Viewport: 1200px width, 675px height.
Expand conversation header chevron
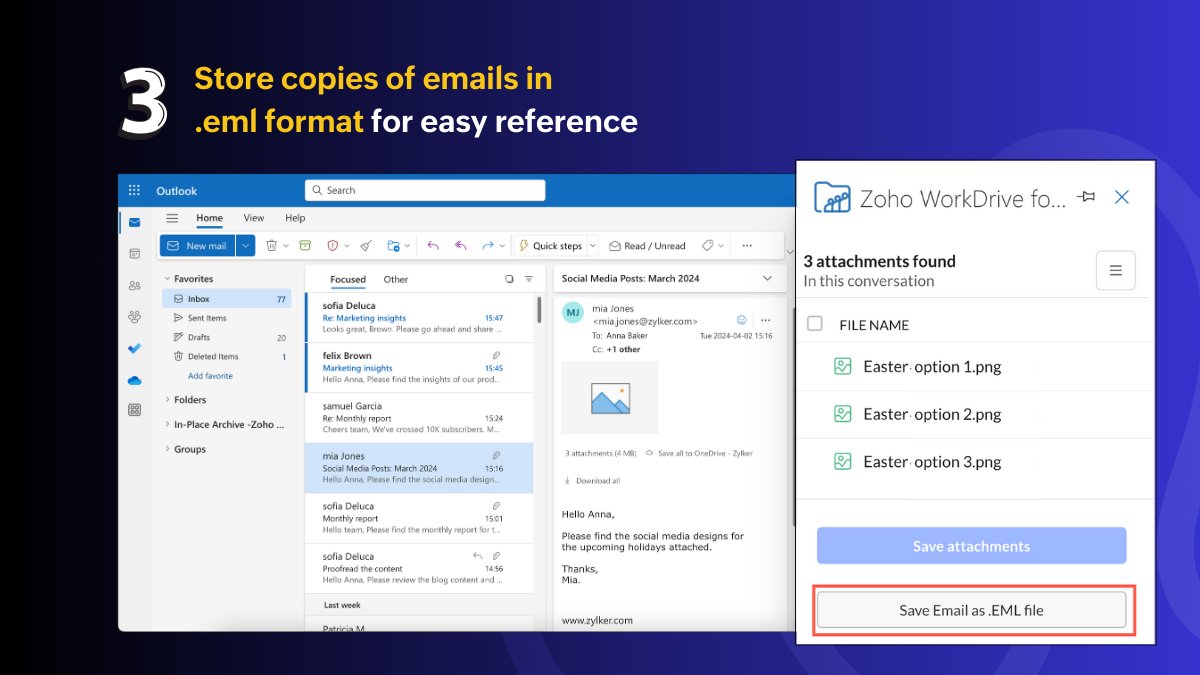768,278
